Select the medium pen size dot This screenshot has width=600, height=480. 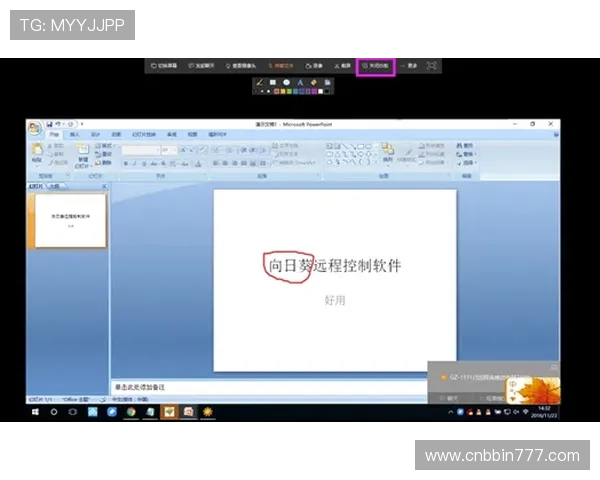[x=262, y=91]
